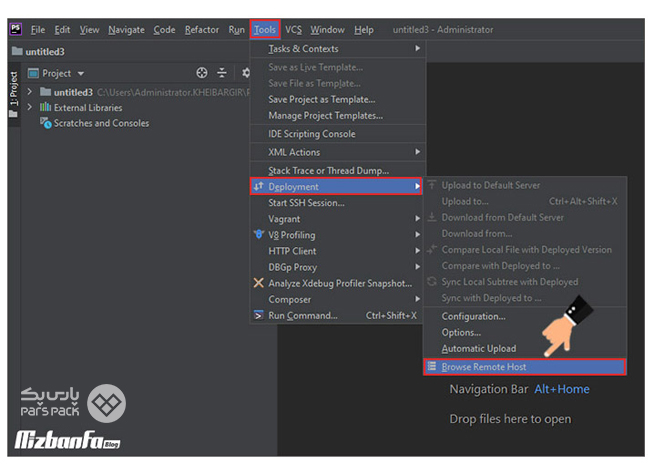Click the locate/scroll from source target icon
This screenshot has height=464, width=648.
[x=202, y=73]
